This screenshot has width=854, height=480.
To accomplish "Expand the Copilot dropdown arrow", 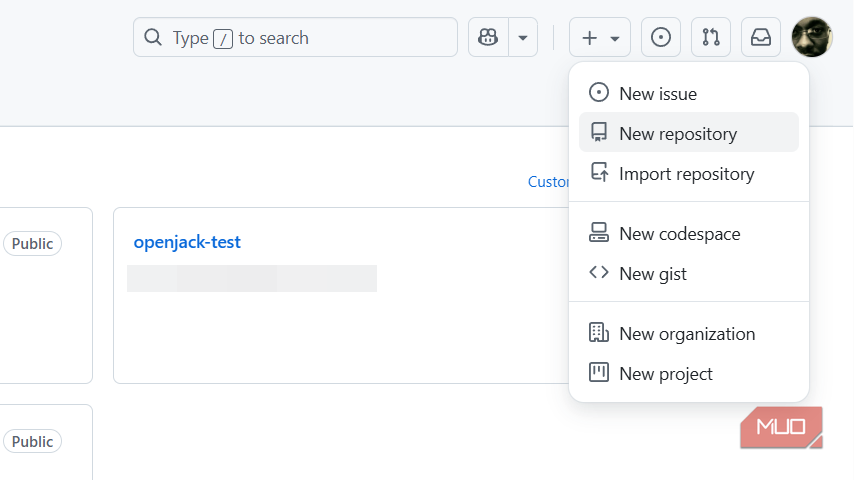I will 523,38.
